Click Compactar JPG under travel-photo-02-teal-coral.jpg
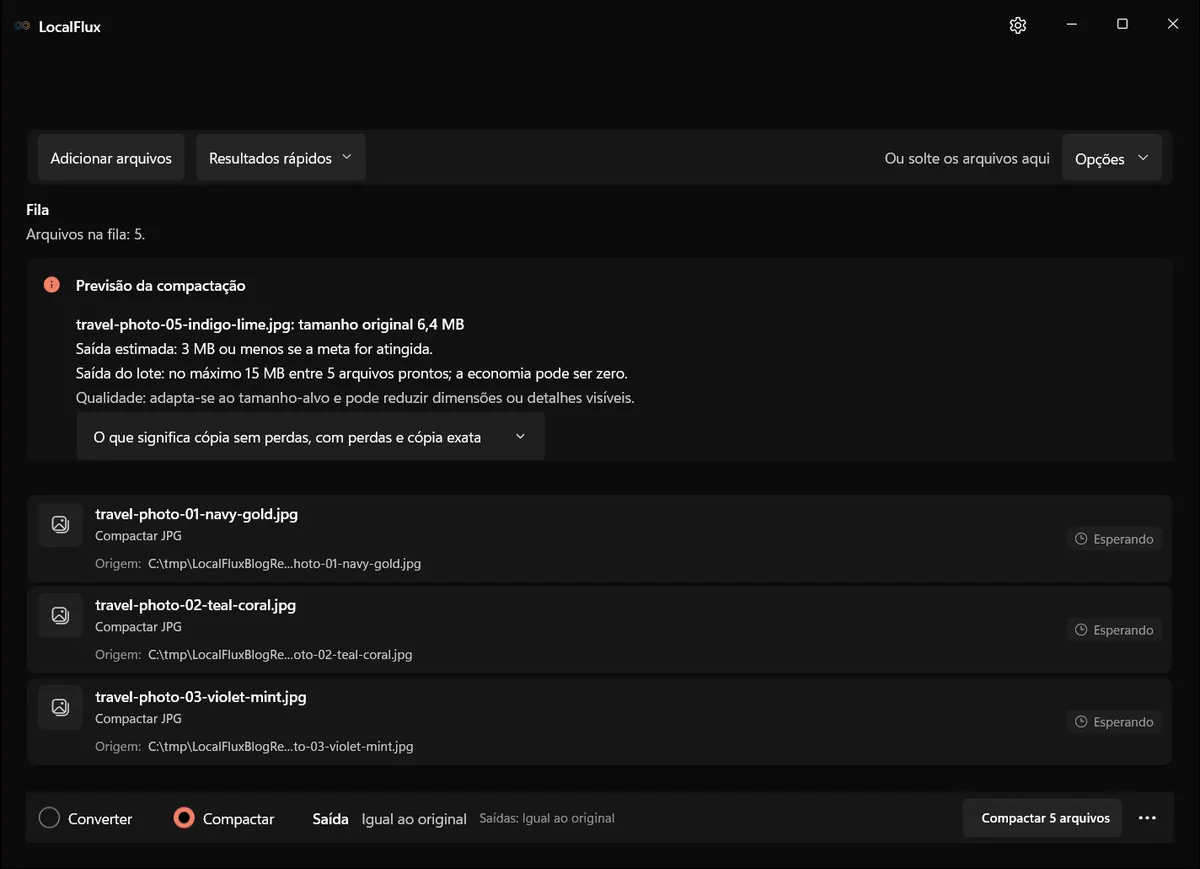1200x869 pixels. pyautogui.click(x=138, y=627)
